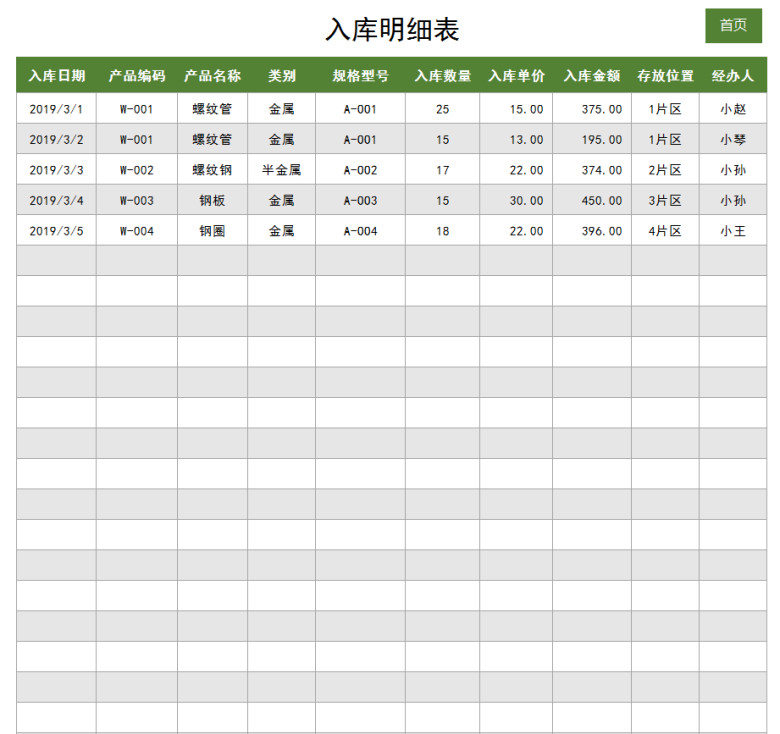The height and width of the screenshot is (734, 780).
Task: Select amount cell 396.00
Action: [592, 231]
